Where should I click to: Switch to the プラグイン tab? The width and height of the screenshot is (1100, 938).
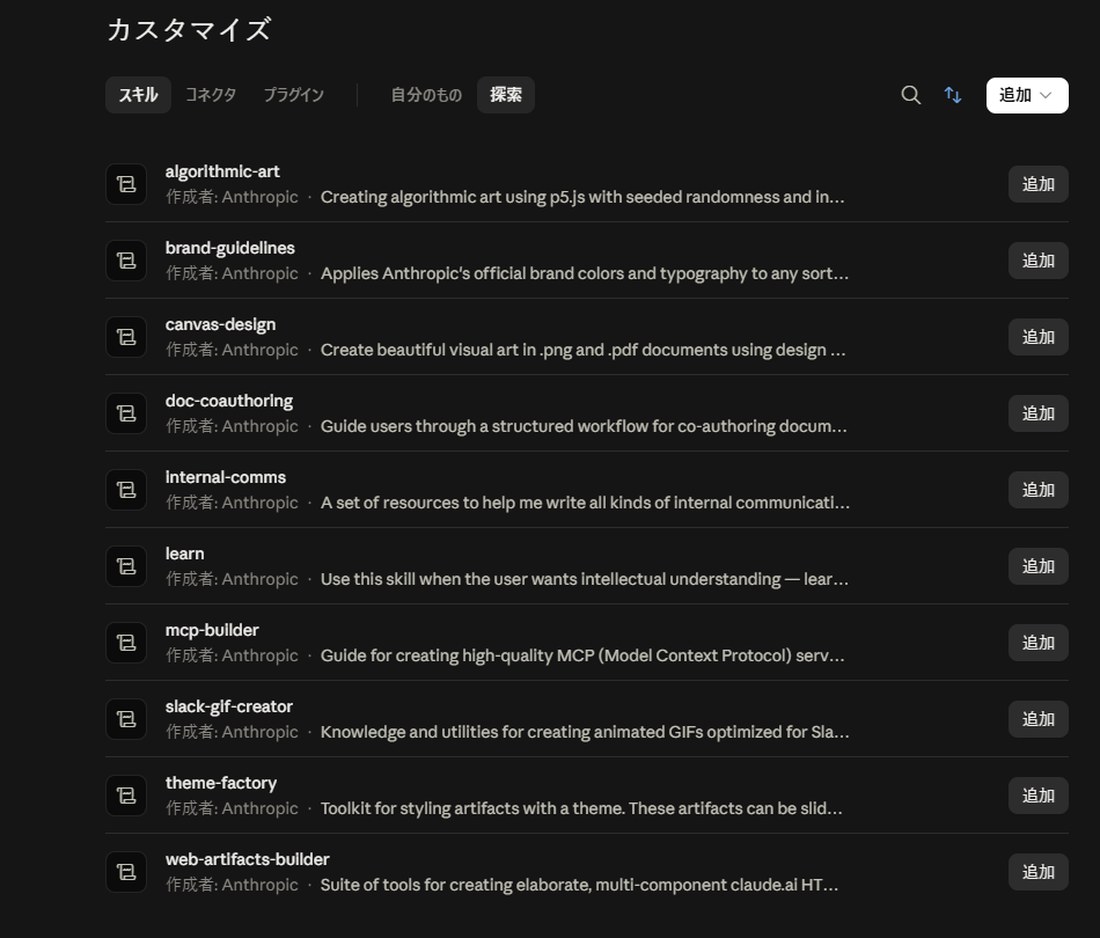(293, 95)
